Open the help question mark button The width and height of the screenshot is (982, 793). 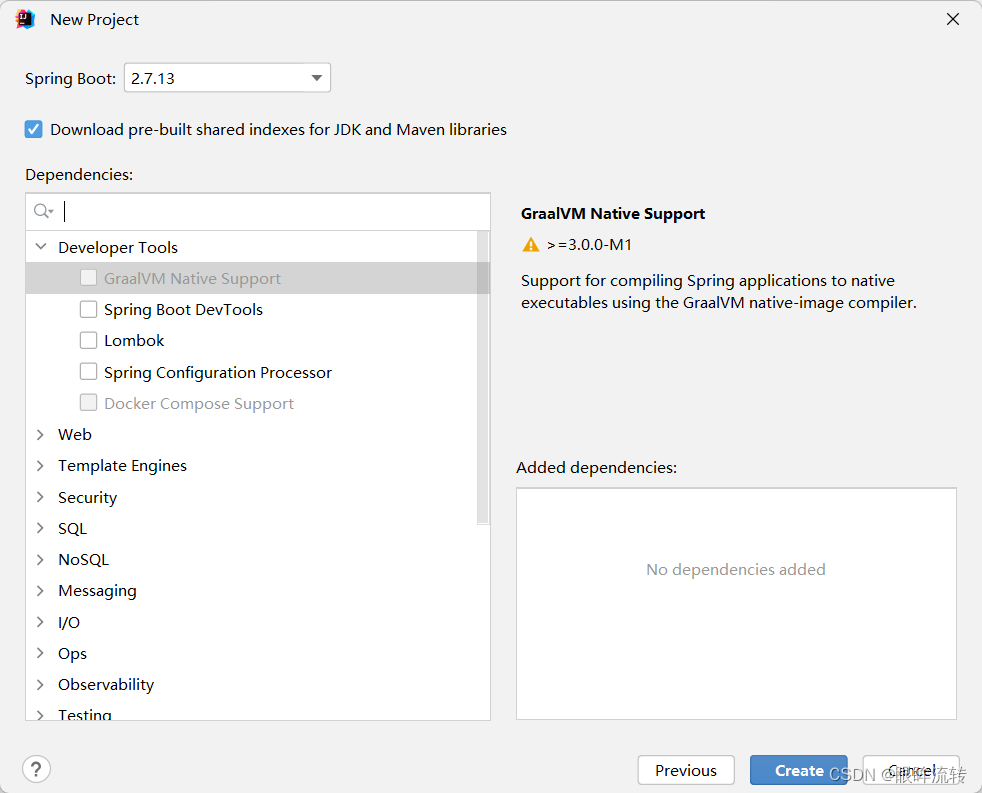click(36, 769)
